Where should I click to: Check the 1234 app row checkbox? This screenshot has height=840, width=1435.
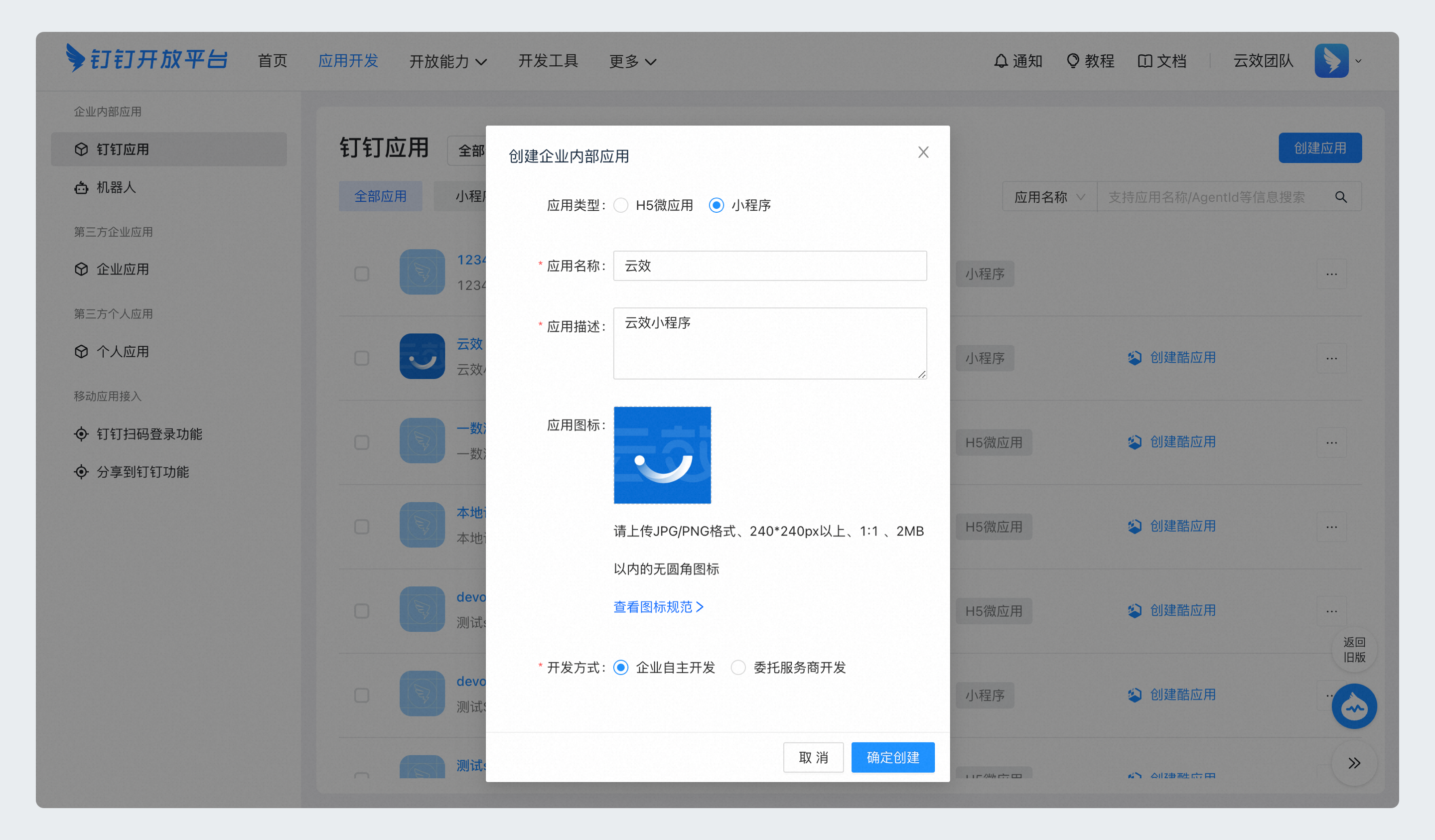[x=362, y=274]
